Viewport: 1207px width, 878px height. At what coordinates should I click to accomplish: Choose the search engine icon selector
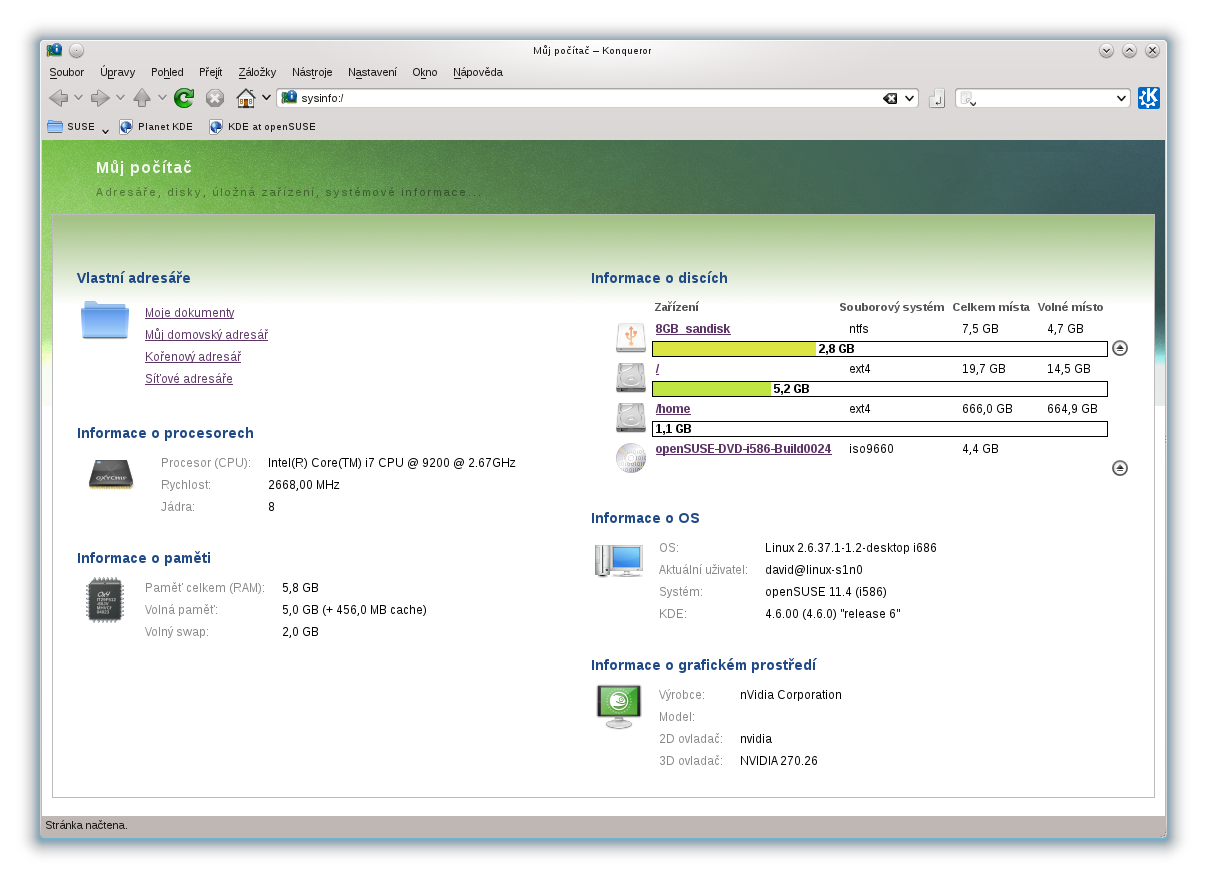(x=966, y=98)
